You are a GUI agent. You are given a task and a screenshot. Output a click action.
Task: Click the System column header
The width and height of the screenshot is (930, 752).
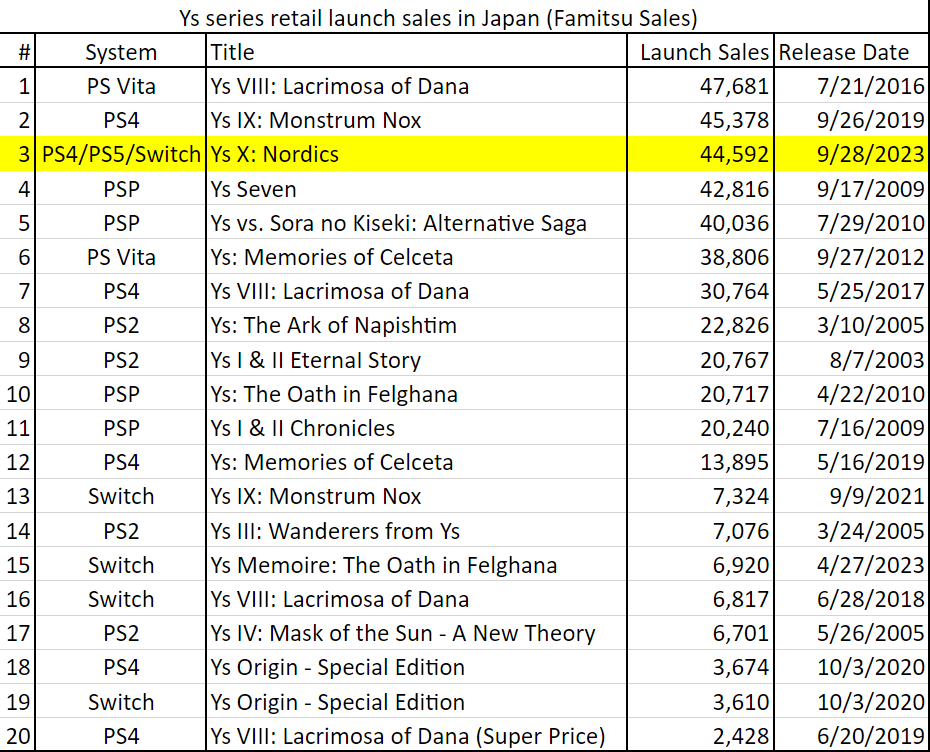click(x=121, y=52)
